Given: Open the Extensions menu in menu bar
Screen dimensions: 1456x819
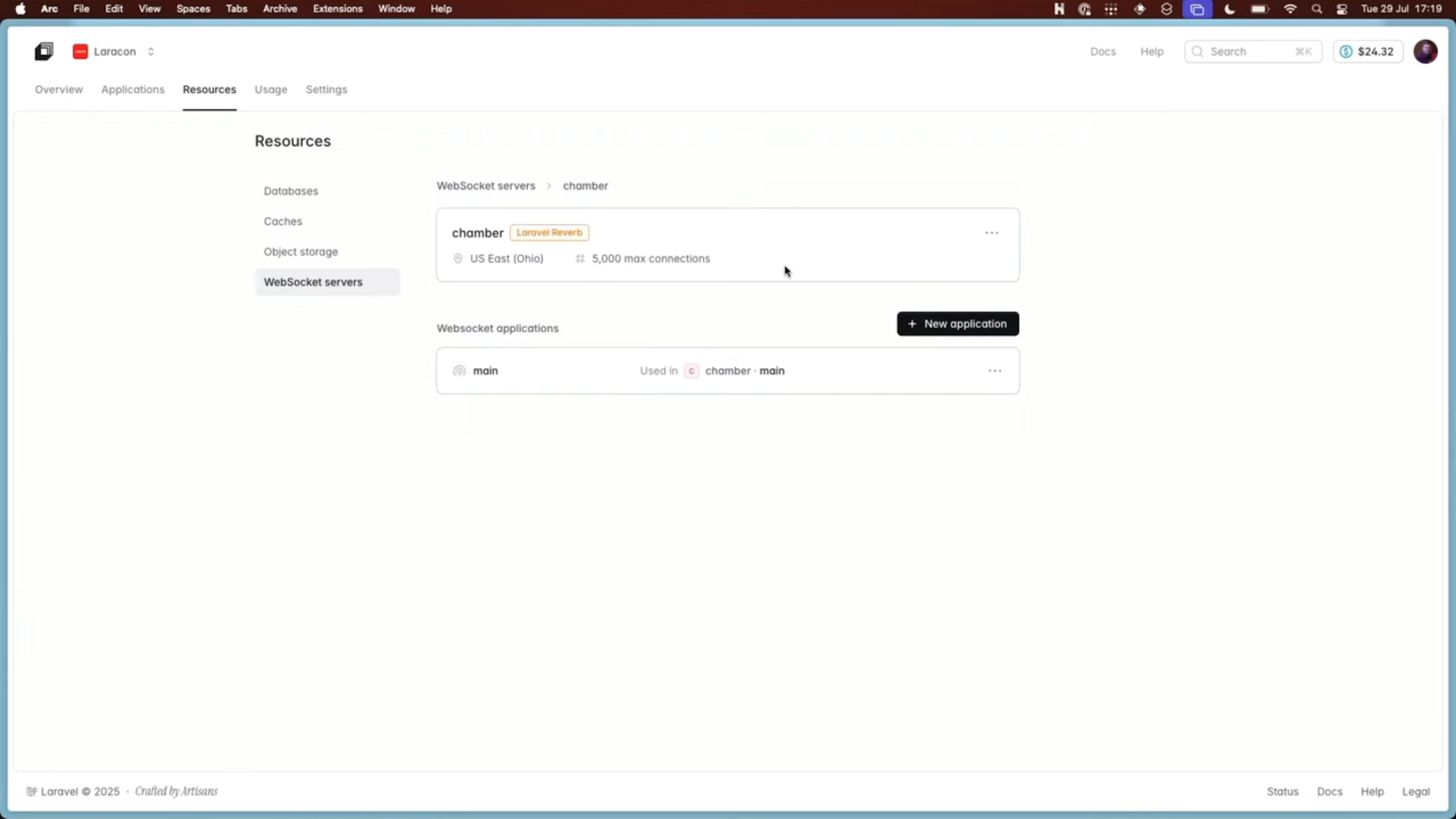Looking at the screenshot, I should click(x=337, y=9).
